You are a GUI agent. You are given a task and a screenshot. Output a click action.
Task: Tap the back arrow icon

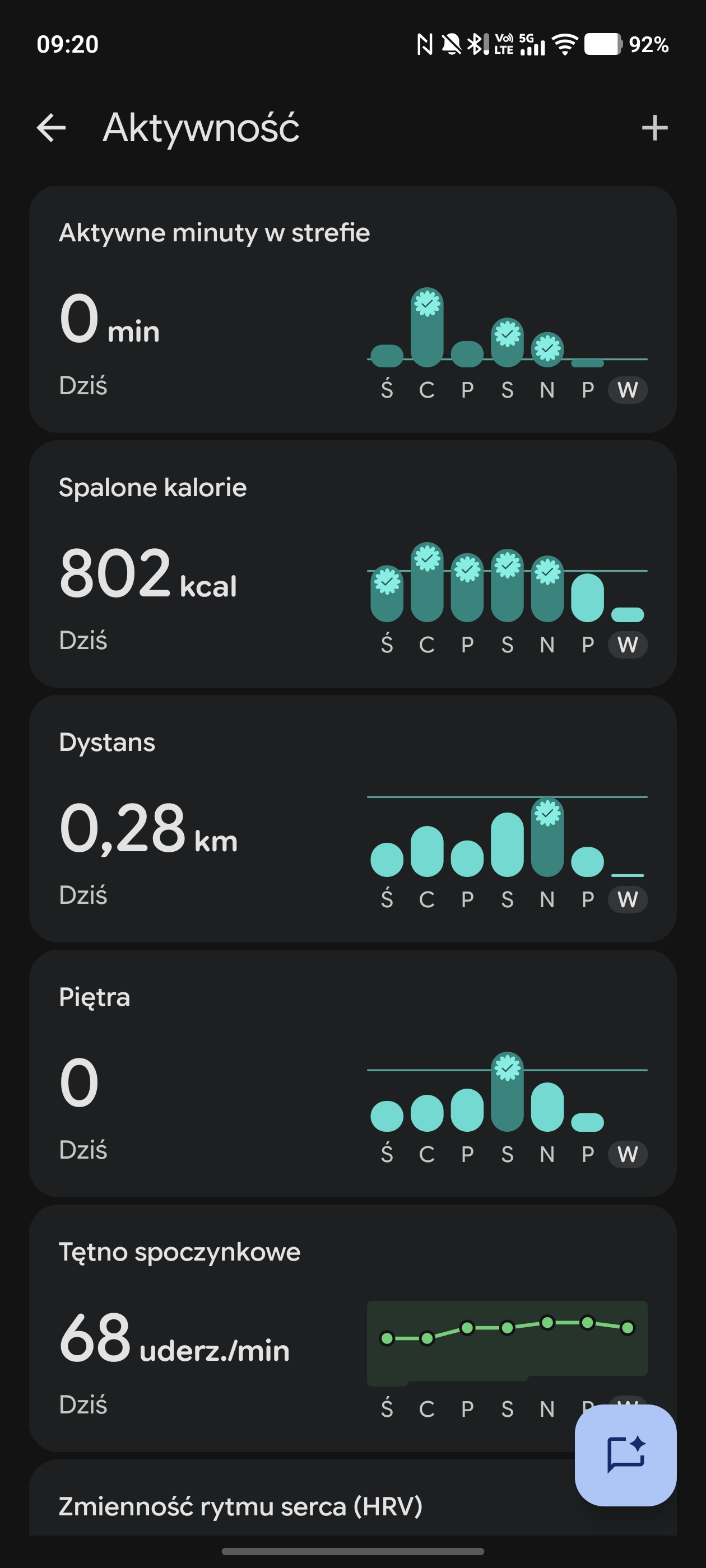coord(51,128)
